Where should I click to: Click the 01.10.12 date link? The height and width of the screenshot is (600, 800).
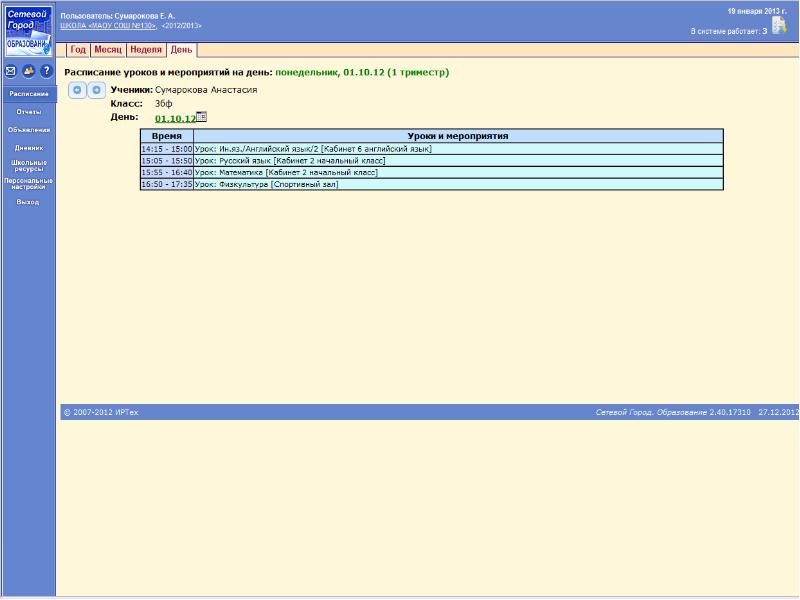(175, 118)
